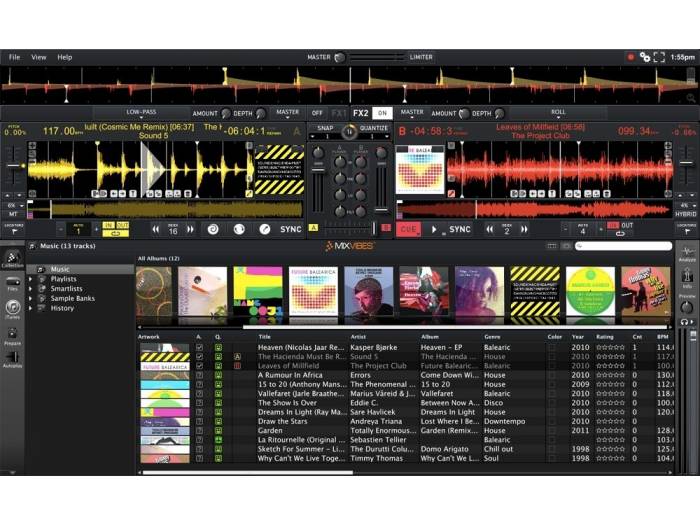Click deck A seek backward arrows
The height and width of the screenshot is (525, 700).
(x=155, y=229)
